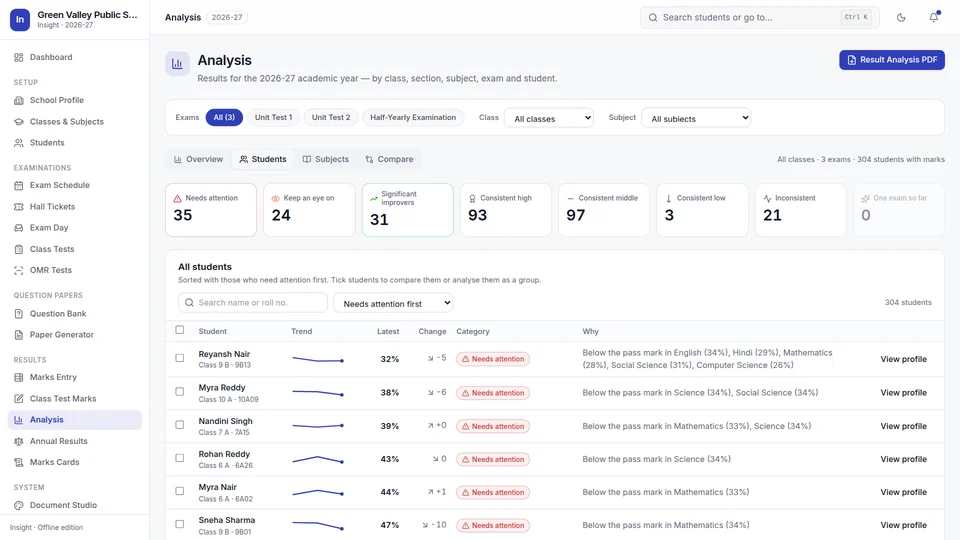Open the Exam Day icon

click(18, 227)
